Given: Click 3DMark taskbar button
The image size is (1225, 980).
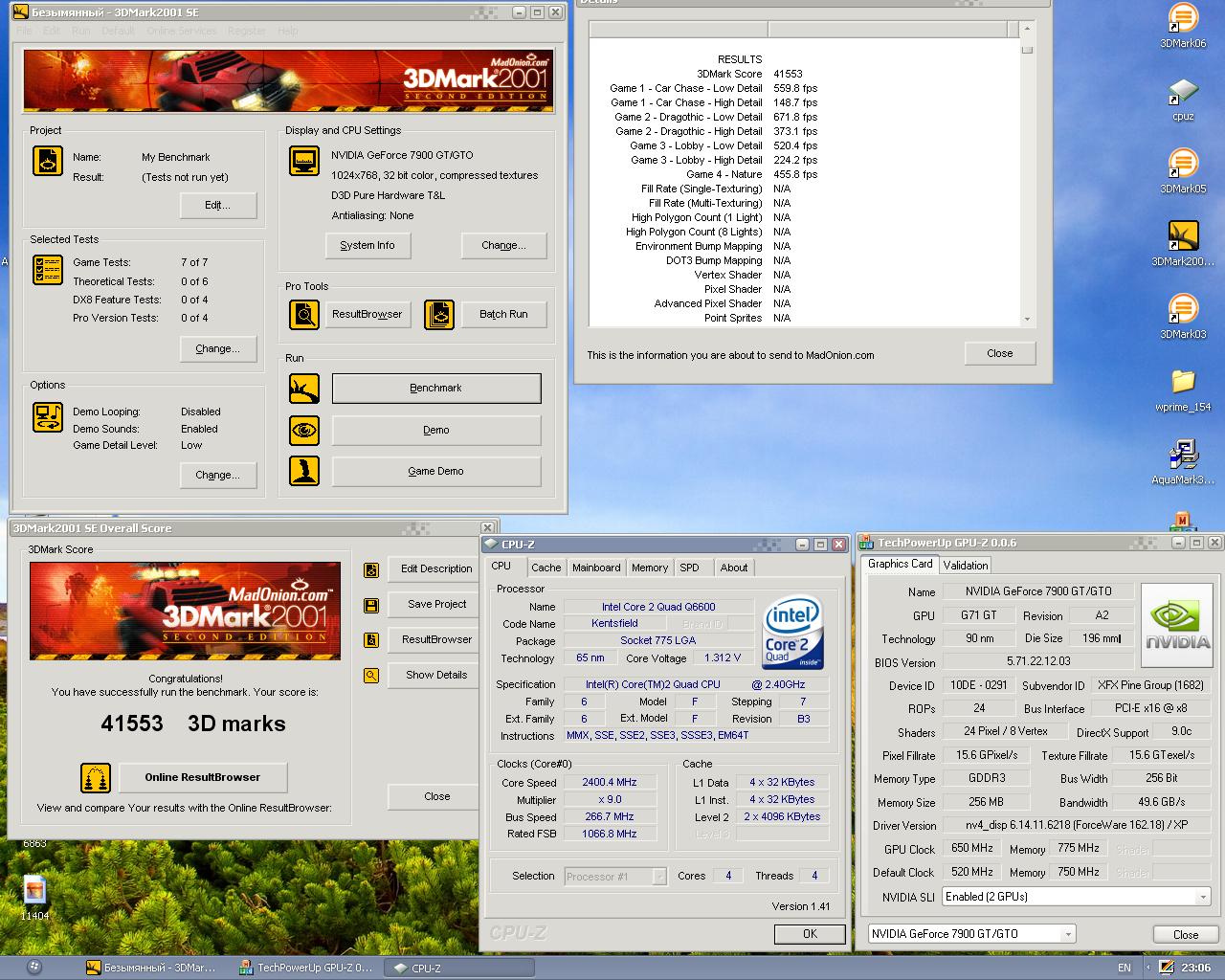Looking at the screenshot, I should point(154,968).
